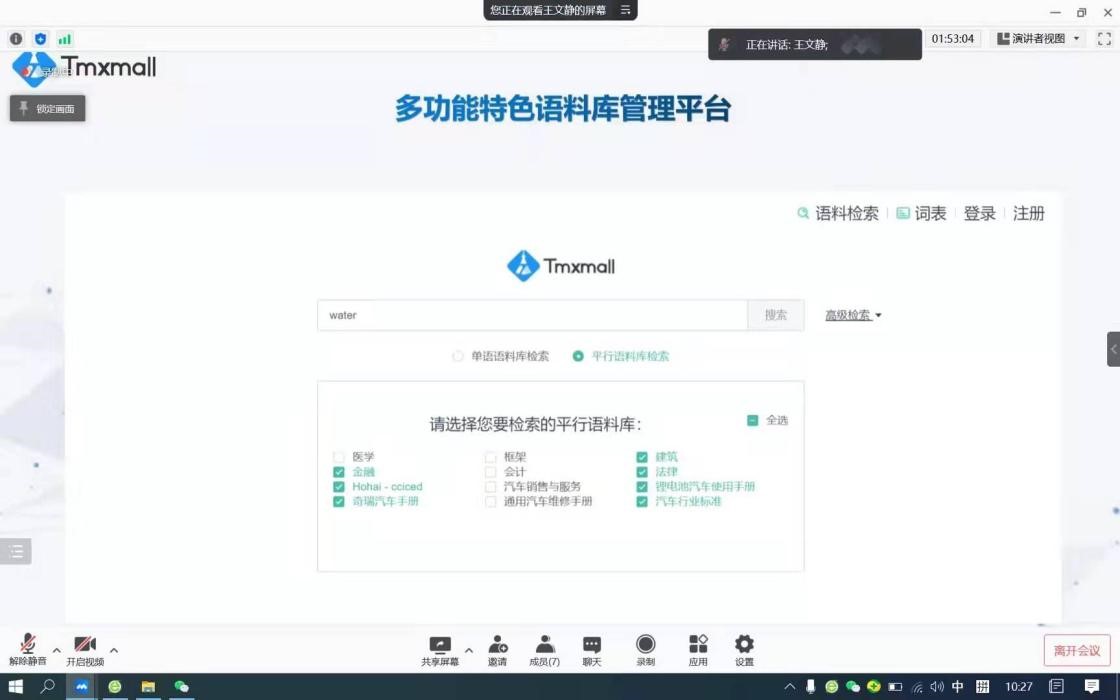Open Tencent Meeting from the taskbar
The image size is (1120, 700).
coord(81,686)
